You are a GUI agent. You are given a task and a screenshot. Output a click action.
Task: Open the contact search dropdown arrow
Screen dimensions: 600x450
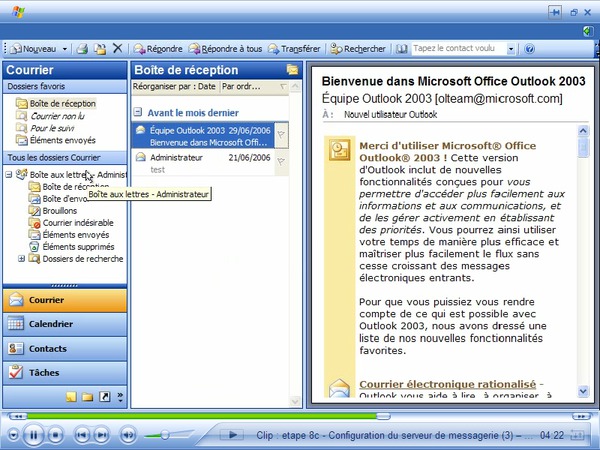pos(510,49)
